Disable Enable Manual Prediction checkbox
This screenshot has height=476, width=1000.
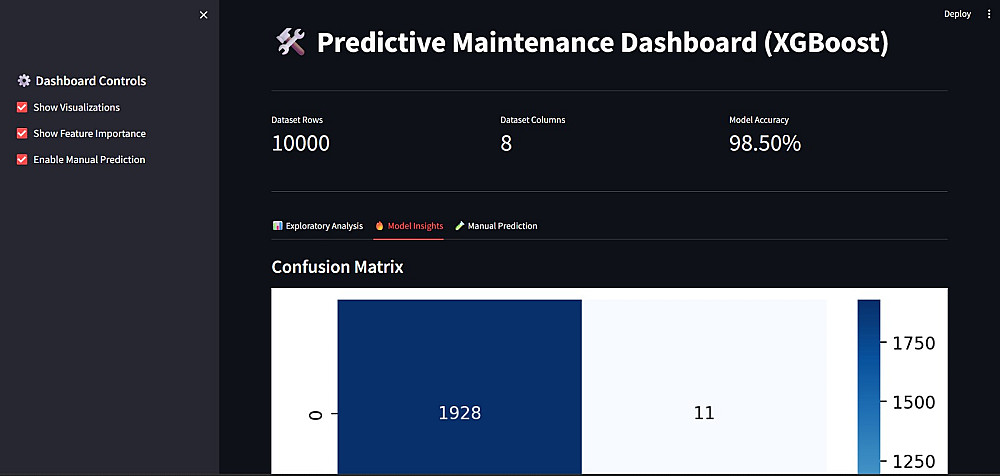coord(22,160)
